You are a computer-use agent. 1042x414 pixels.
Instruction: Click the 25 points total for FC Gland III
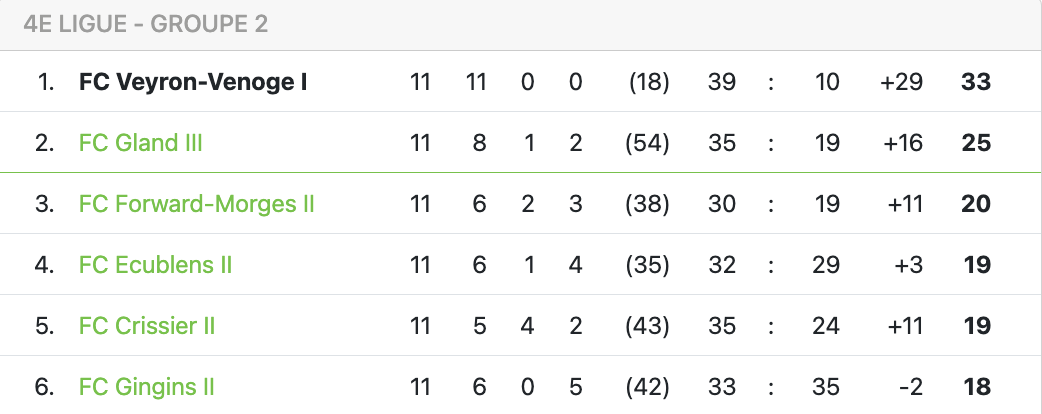(976, 143)
